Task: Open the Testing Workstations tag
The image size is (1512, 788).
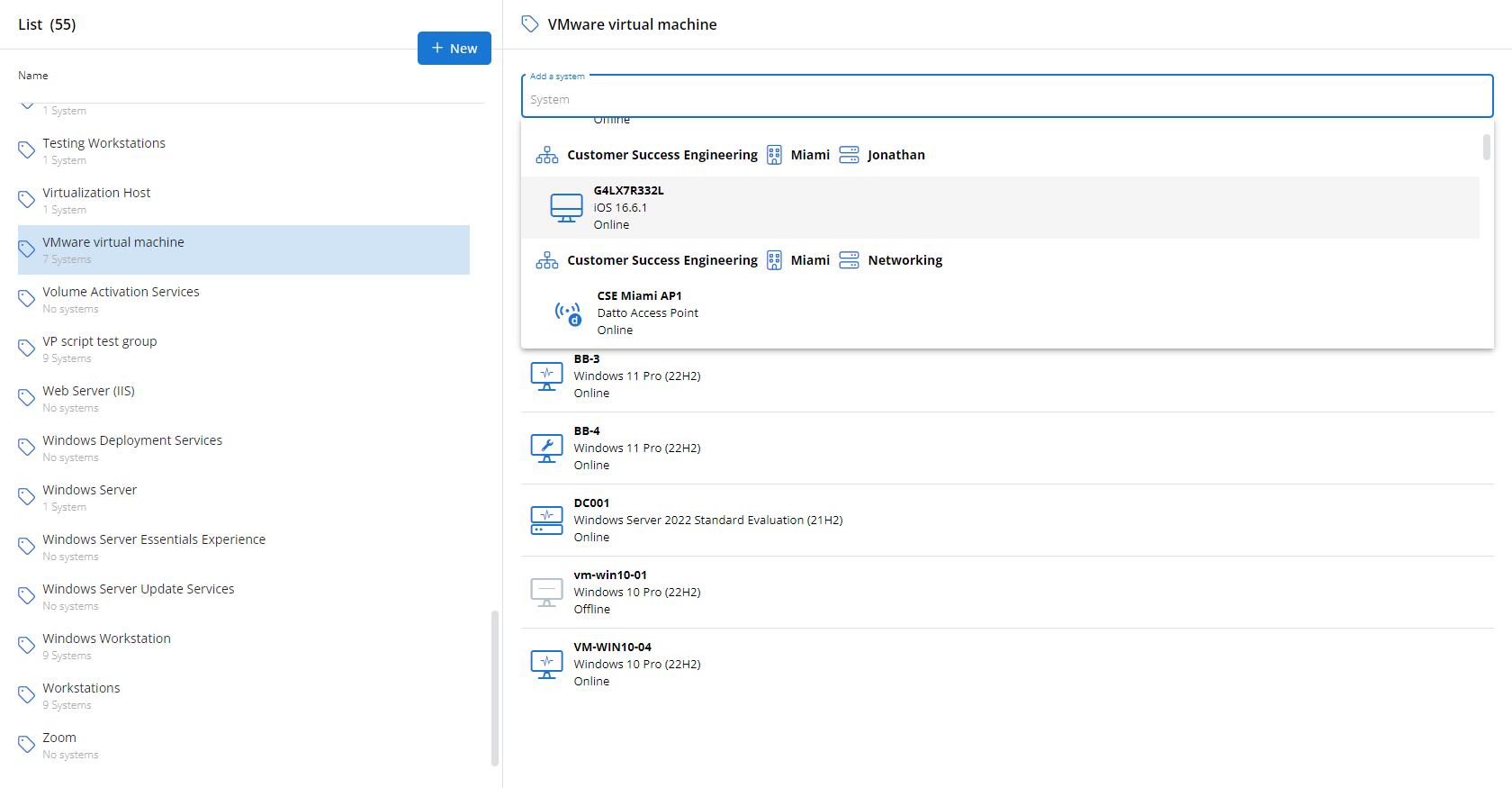Action: point(103,144)
